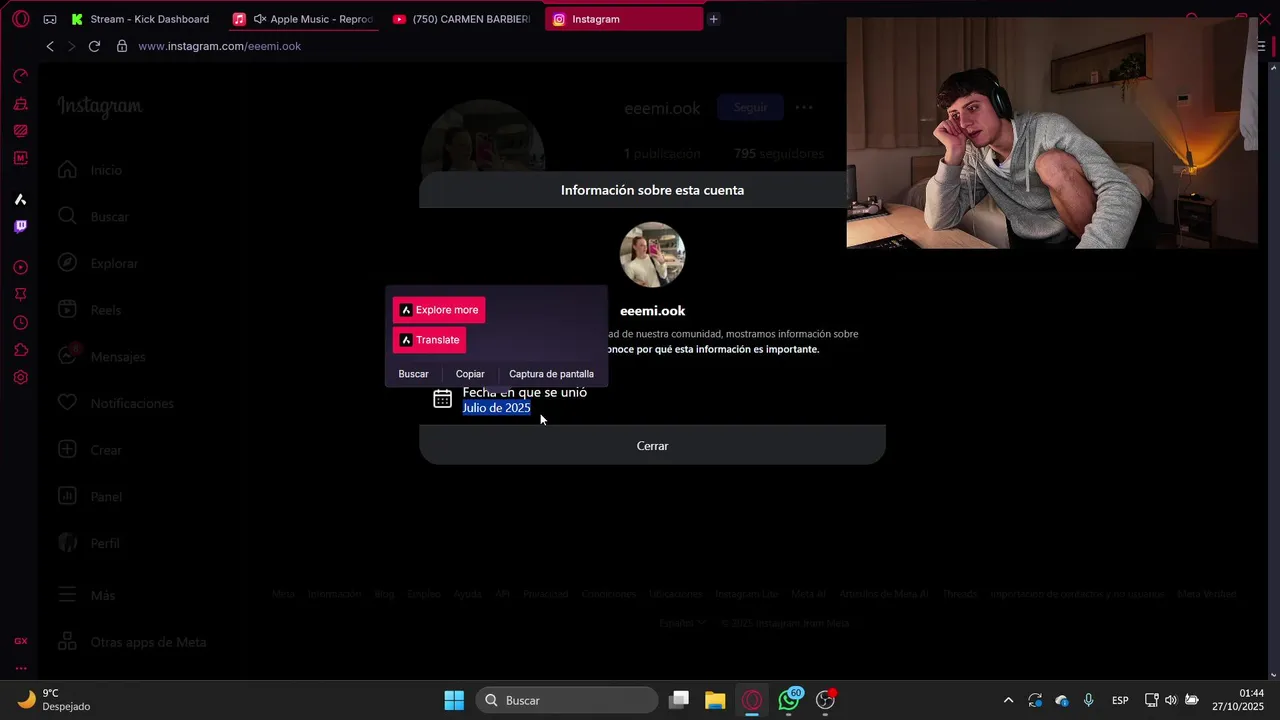This screenshot has width=1280, height=720.
Task: Click the bold information importance link
Action: coord(714,349)
